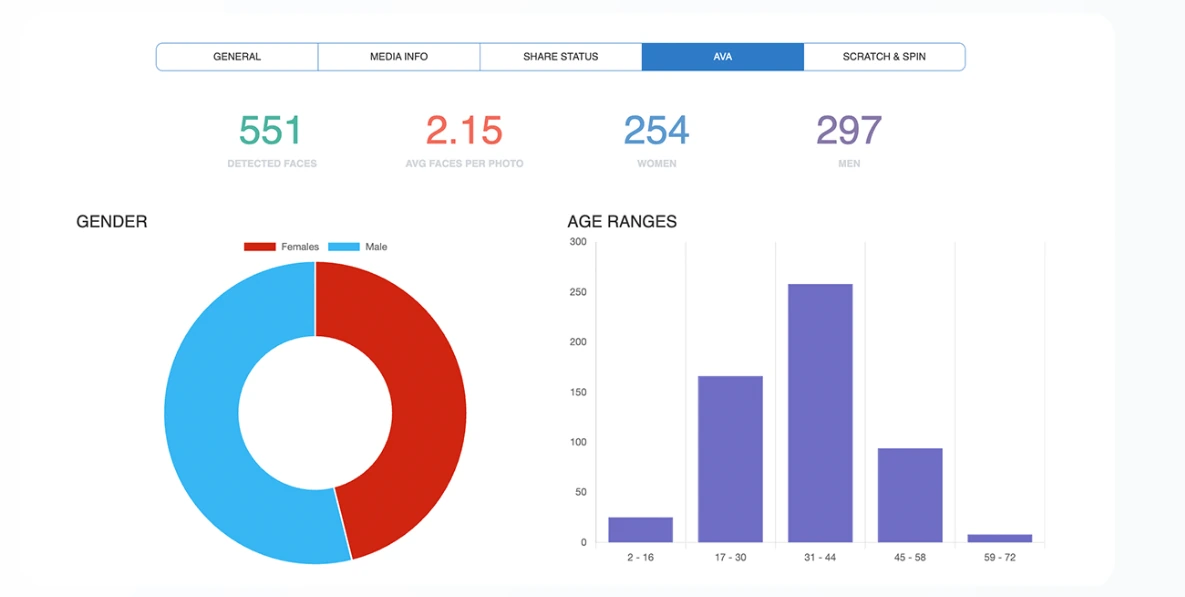Image resolution: width=1185 pixels, height=597 pixels.
Task: Select the 59 - 72 age bar
Action: tap(1000, 538)
